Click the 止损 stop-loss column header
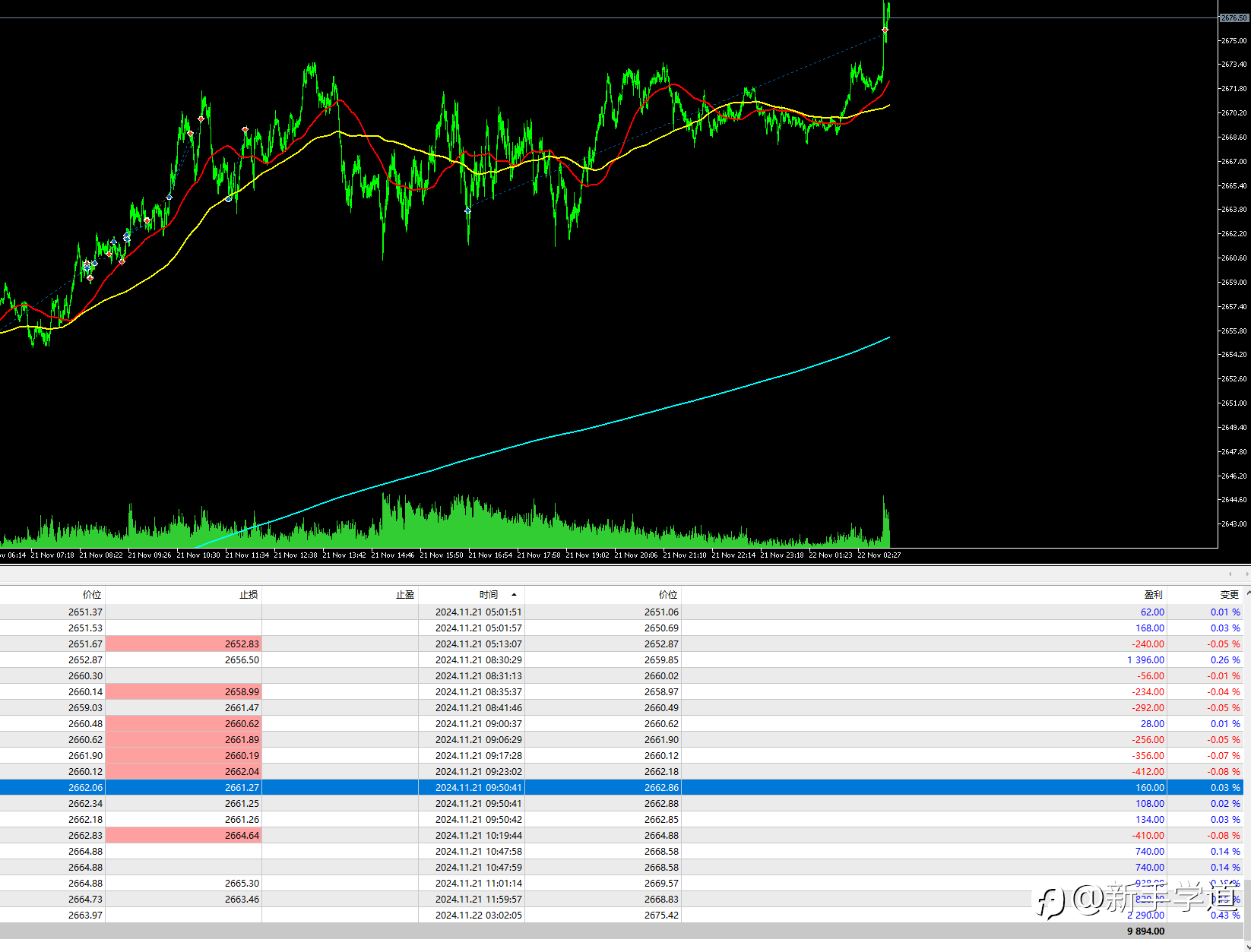Screen dimensions: 1251x952 point(249,595)
